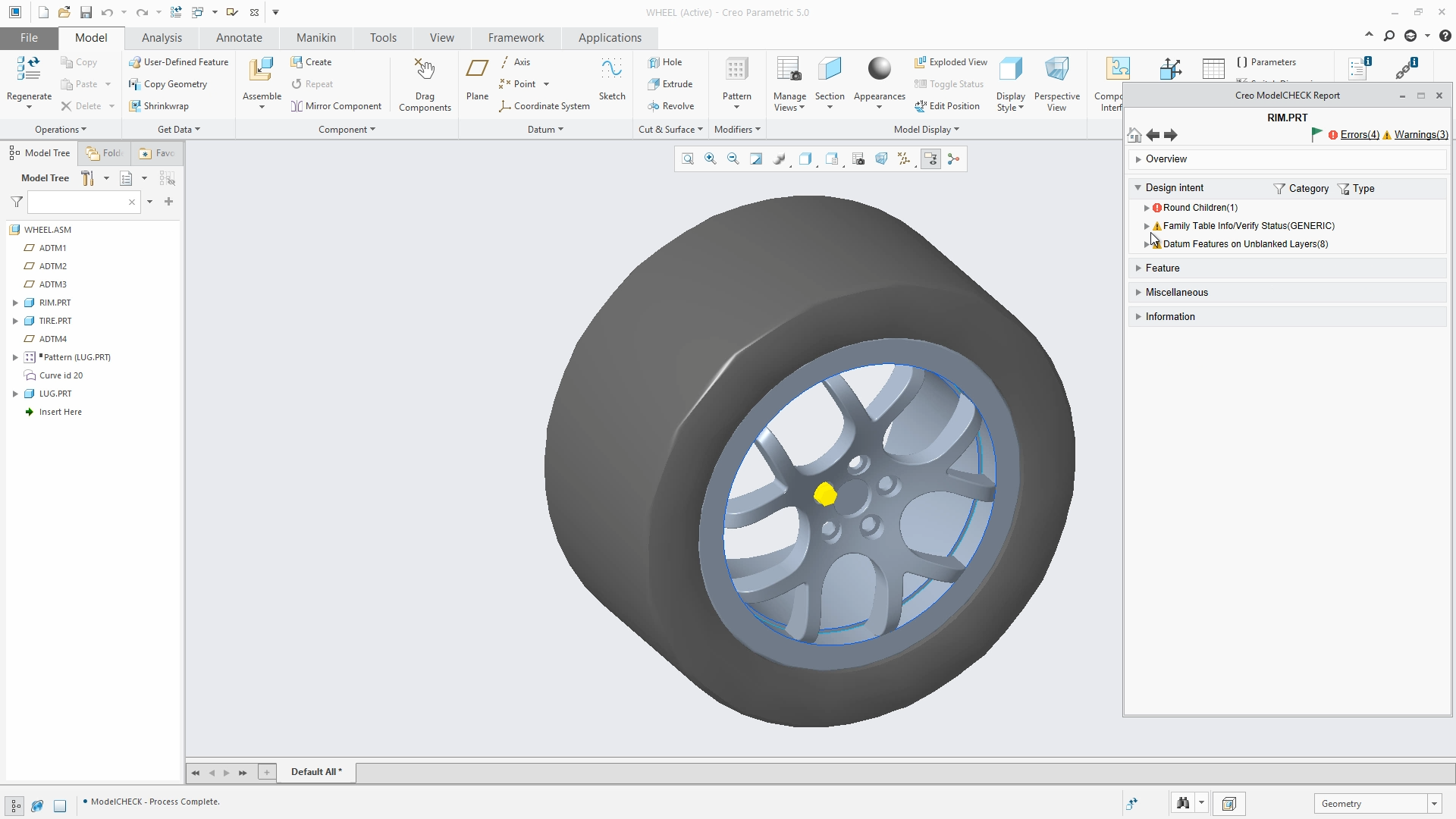Toggle Exploded View
Screen dimensions: 1456x819
click(x=951, y=62)
